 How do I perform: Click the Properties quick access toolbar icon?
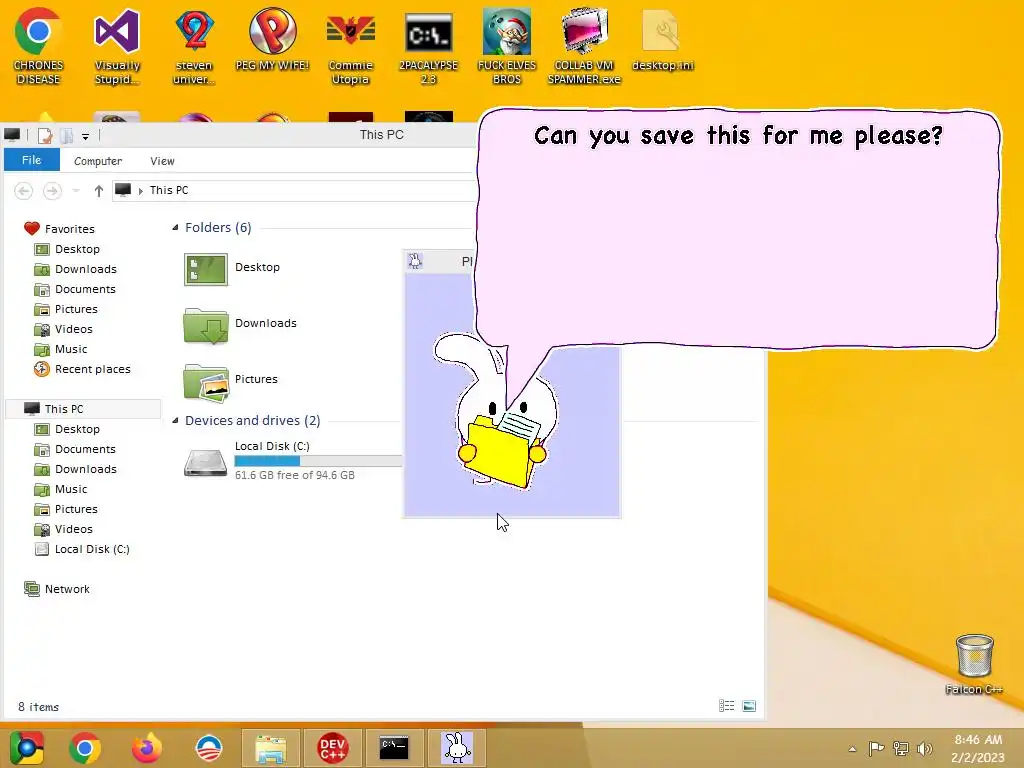[x=44, y=136]
